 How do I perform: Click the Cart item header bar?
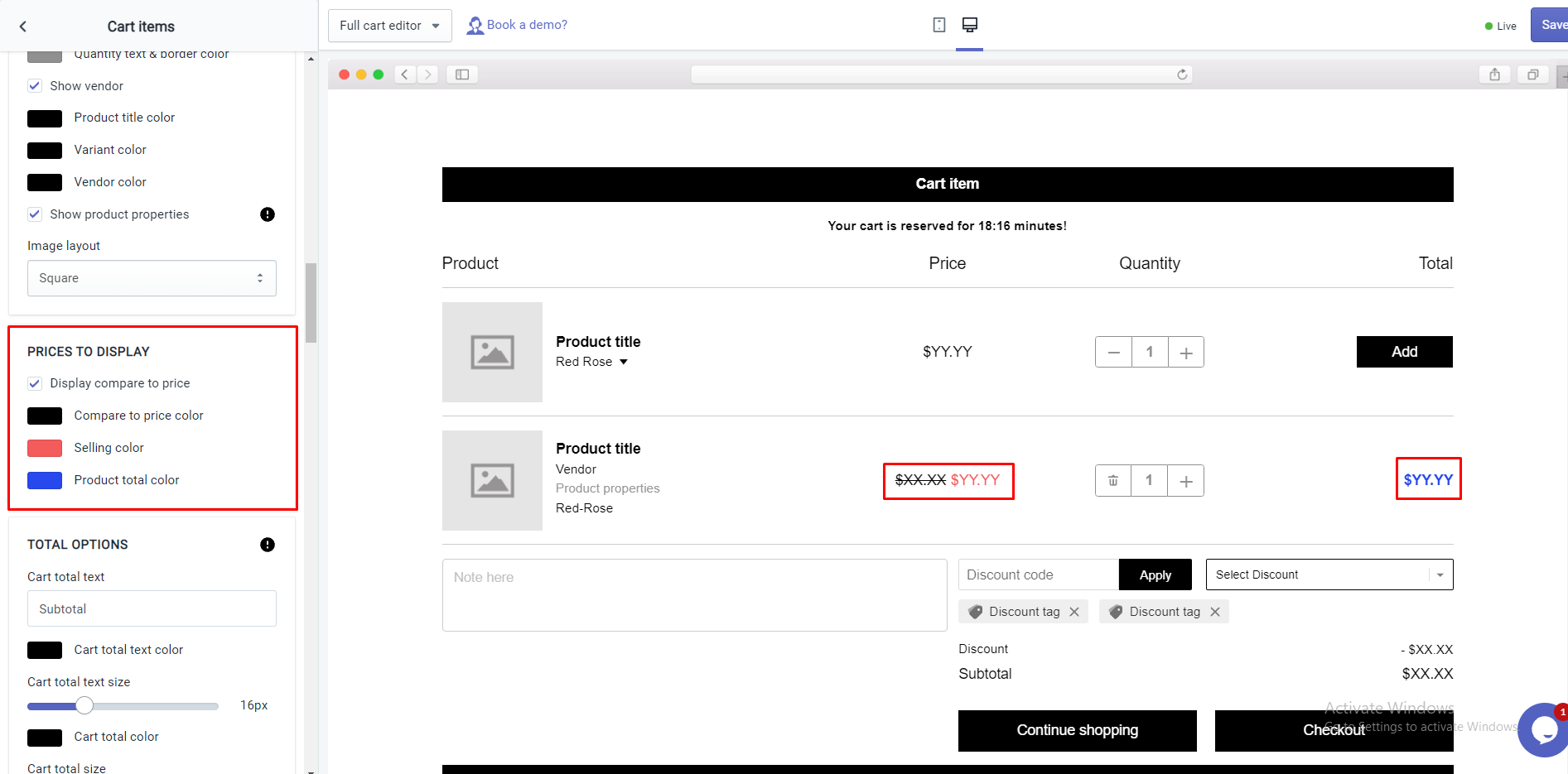tap(948, 184)
